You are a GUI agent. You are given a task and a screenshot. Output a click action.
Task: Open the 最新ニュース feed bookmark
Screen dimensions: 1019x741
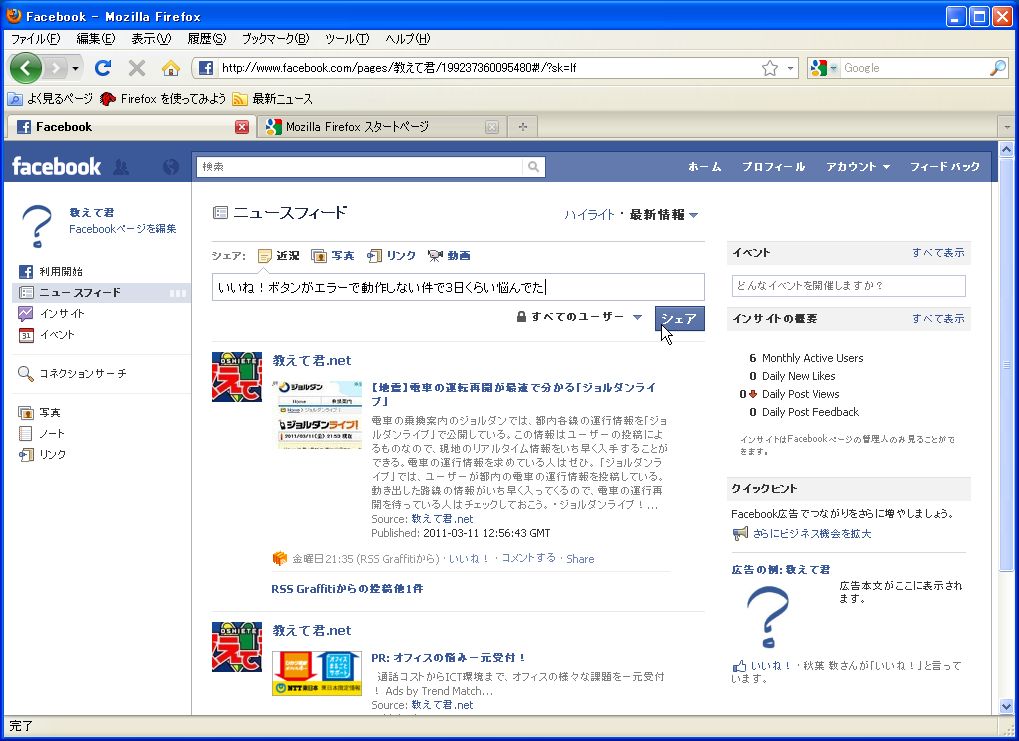[x=273, y=99]
